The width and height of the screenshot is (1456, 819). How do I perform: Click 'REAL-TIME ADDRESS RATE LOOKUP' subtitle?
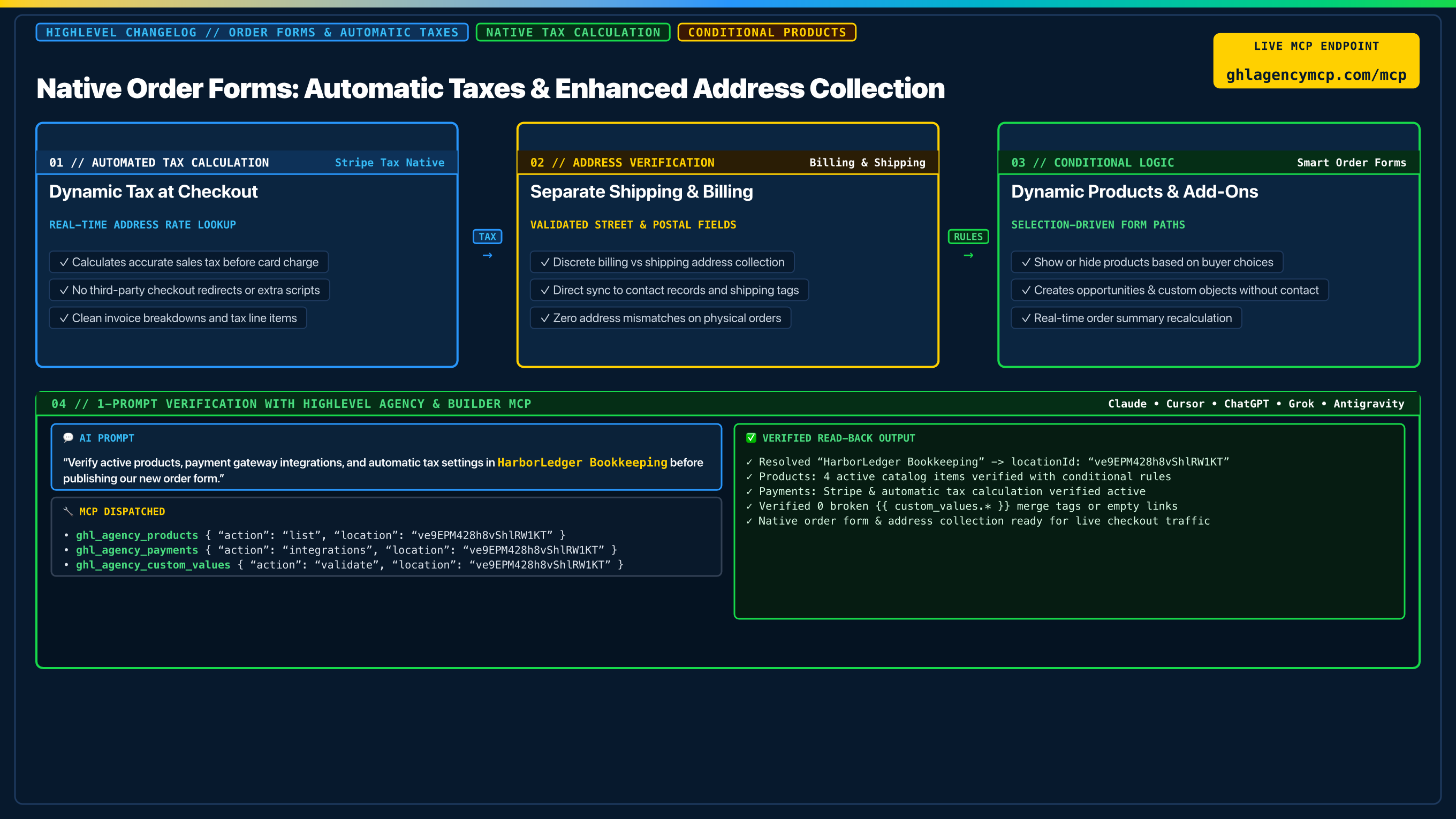pyautogui.click(x=142, y=224)
